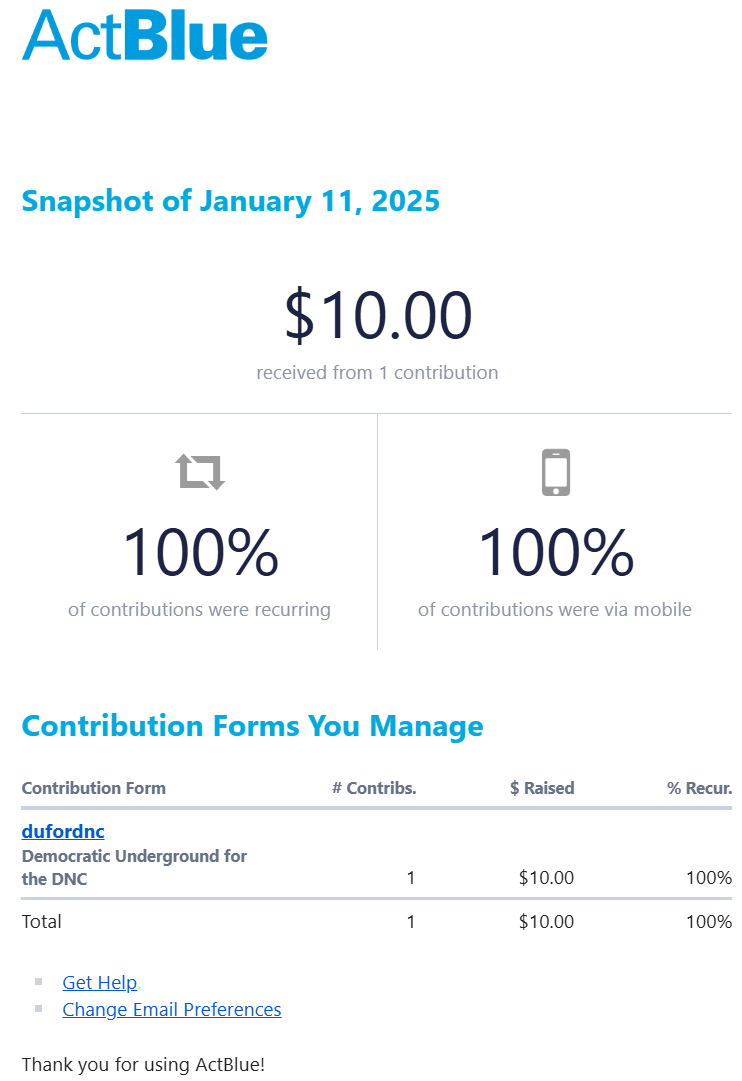Click 'of contributions were via mobile' caption
This screenshot has height=1081, width=742.
point(555,609)
